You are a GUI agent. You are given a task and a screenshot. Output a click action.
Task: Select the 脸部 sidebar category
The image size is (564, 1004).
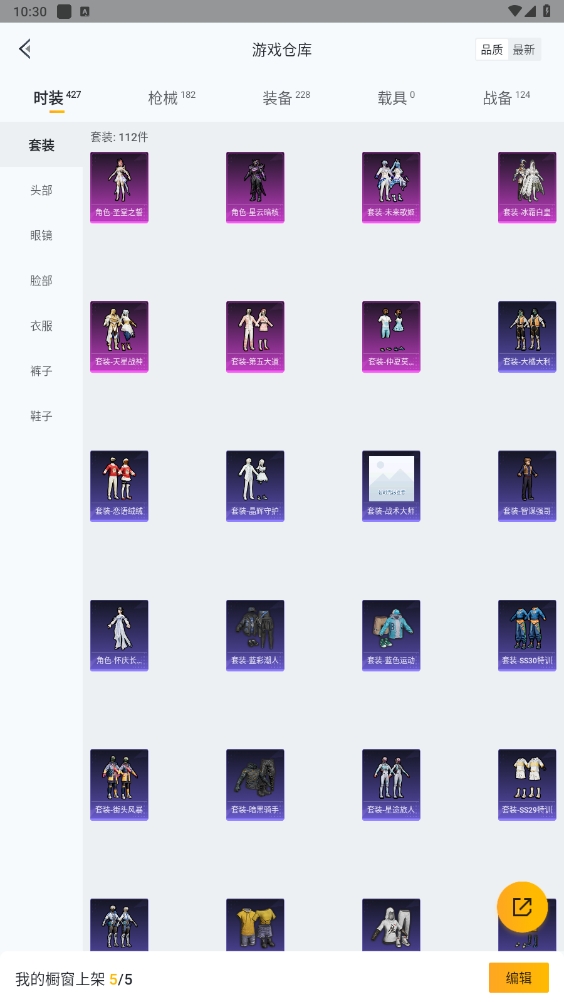pyautogui.click(x=42, y=280)
